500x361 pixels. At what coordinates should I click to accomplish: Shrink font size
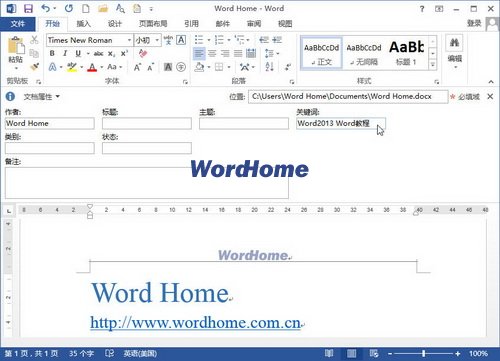coord(150,67)
